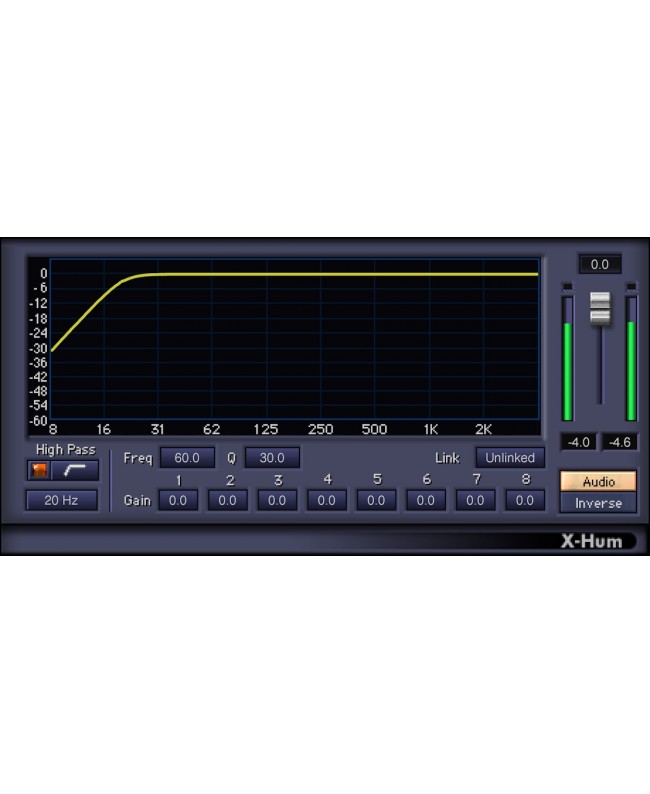Click the Link label

click(x=448, y=458)
